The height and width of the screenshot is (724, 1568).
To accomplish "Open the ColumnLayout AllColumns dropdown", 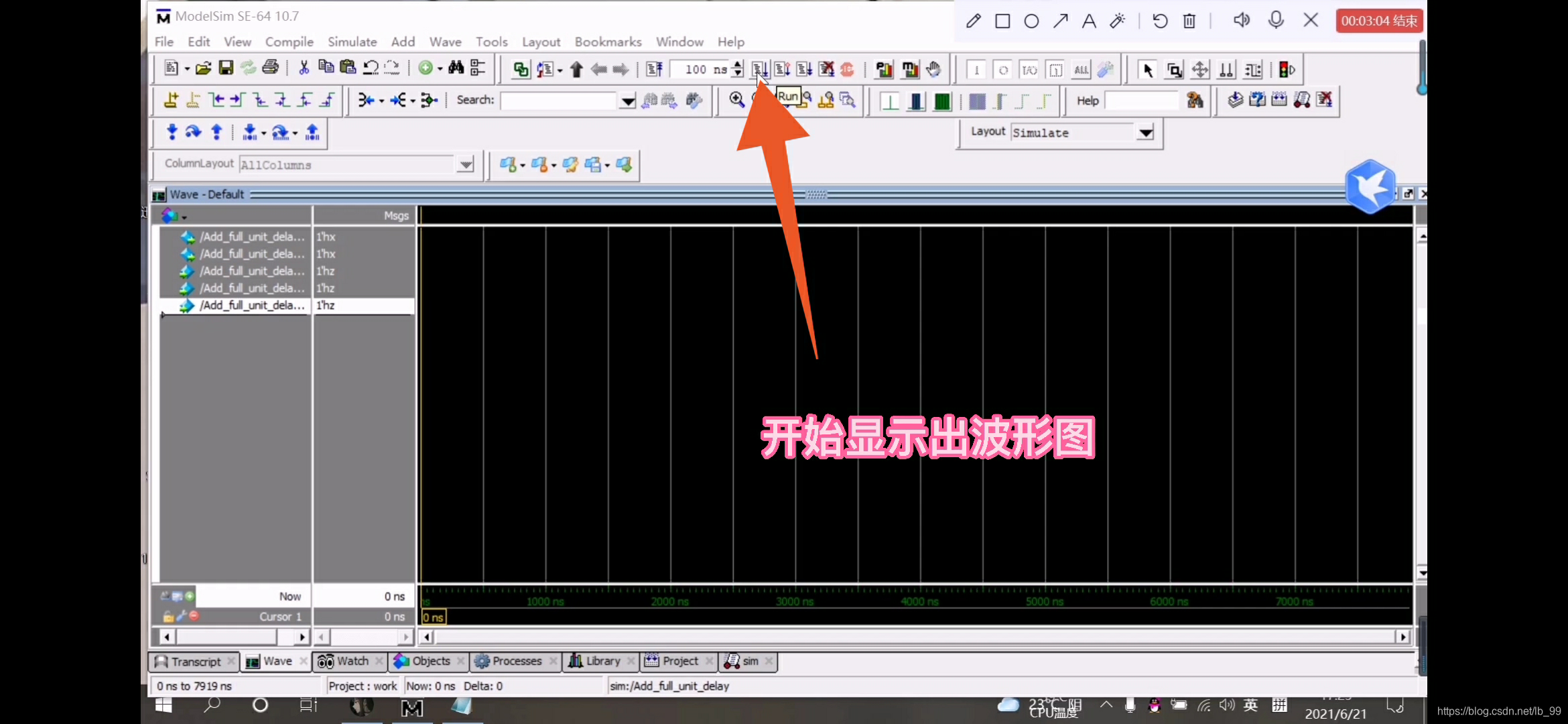I will click(x=466, y=164).
